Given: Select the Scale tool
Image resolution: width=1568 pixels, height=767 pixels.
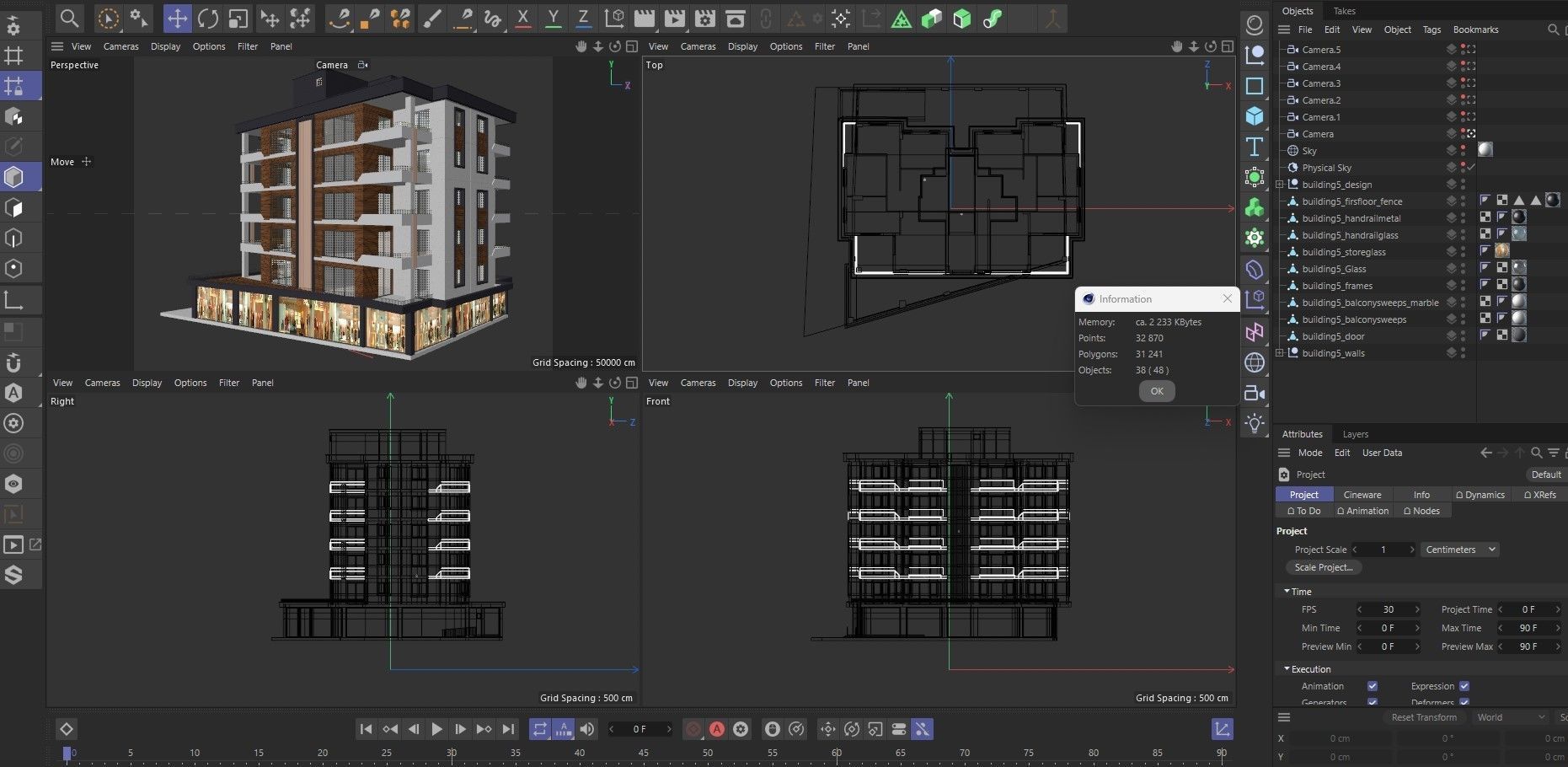Looking at the screenshot, I should 238,18.
